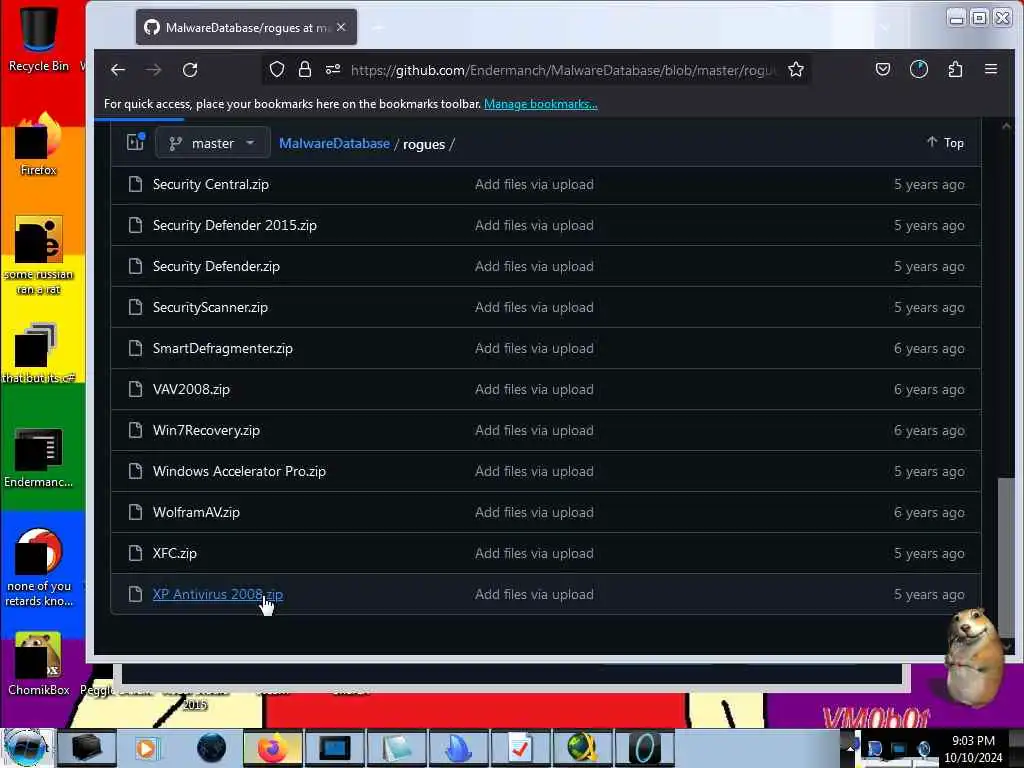Click the Manage bookmarks link
This screenshot has width=1024, height=768.
[540, 104]
